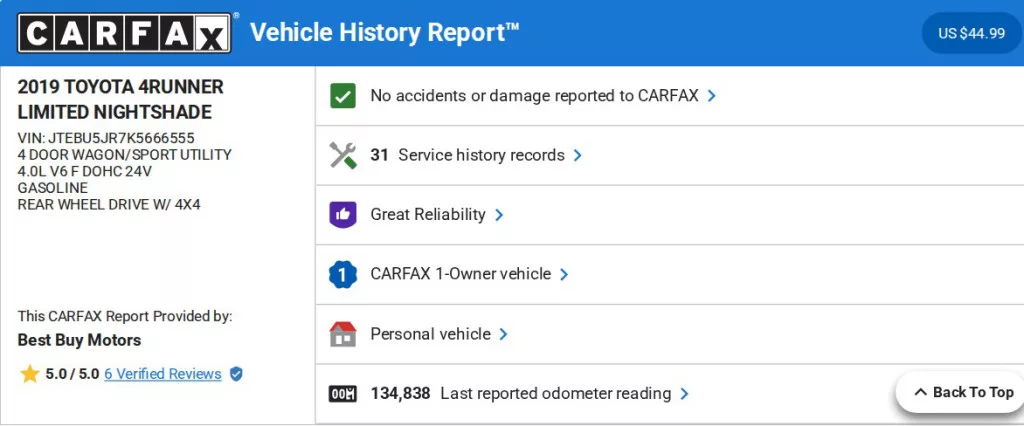
Task: Click the green no-accidents checkmark icon
Action: click(343, 96)
